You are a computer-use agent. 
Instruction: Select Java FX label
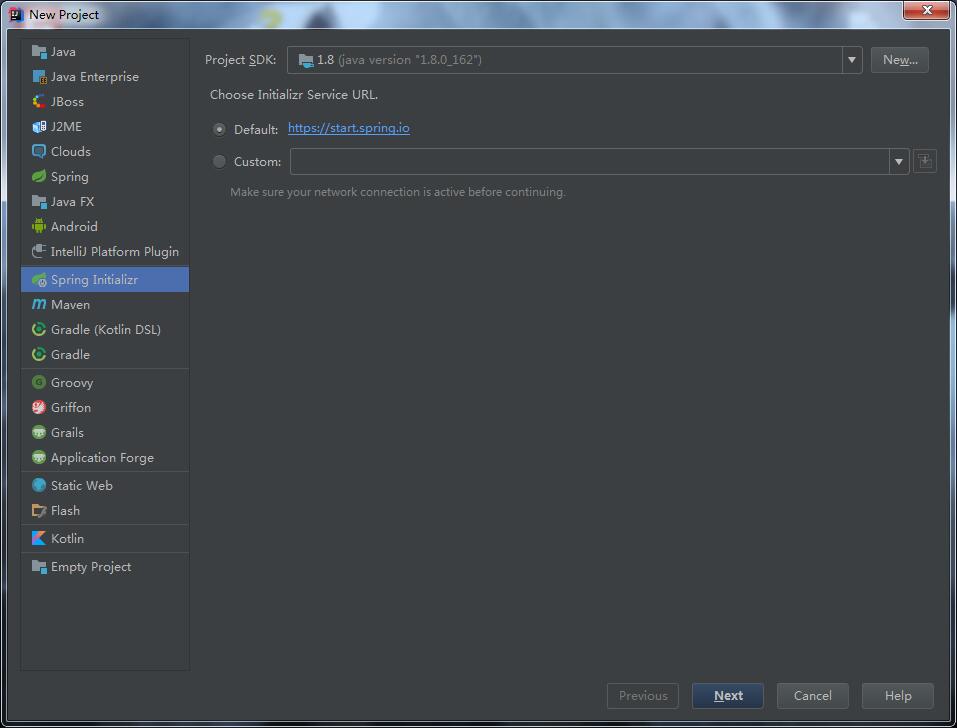point(73,201)
